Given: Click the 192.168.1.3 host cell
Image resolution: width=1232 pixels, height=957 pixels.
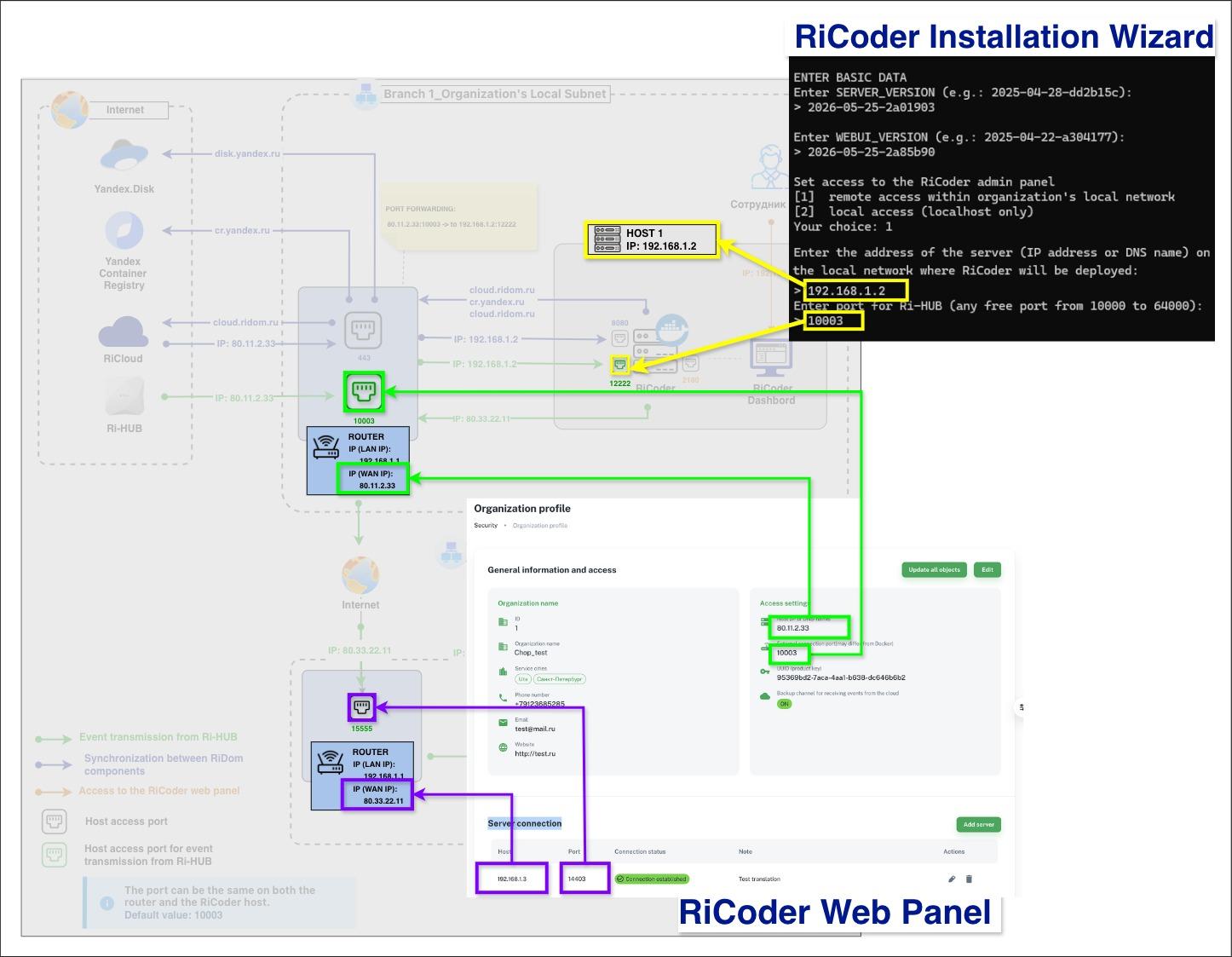Looking at the screenshot, I should (x=511, y=879).
